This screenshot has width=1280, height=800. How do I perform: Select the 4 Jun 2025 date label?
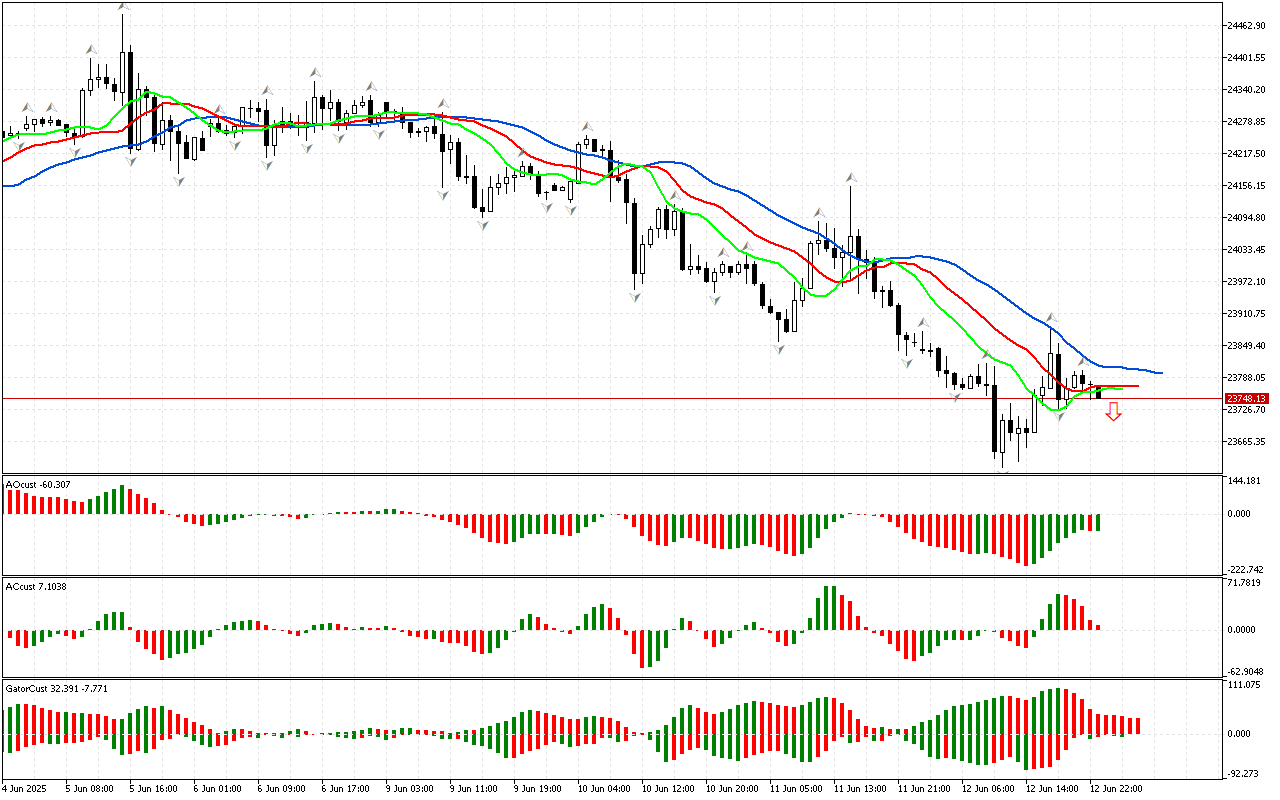[x=27, y=789]
